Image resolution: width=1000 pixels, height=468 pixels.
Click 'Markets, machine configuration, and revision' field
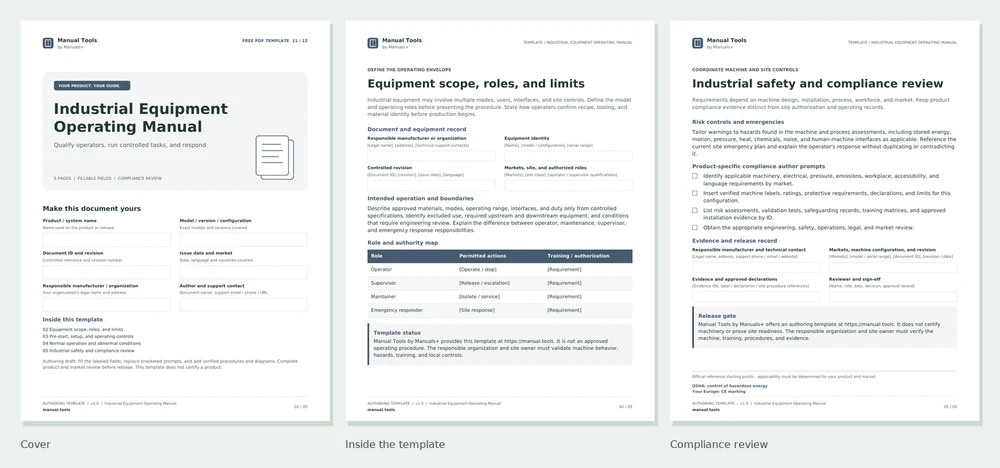click(x=893, y=267)
